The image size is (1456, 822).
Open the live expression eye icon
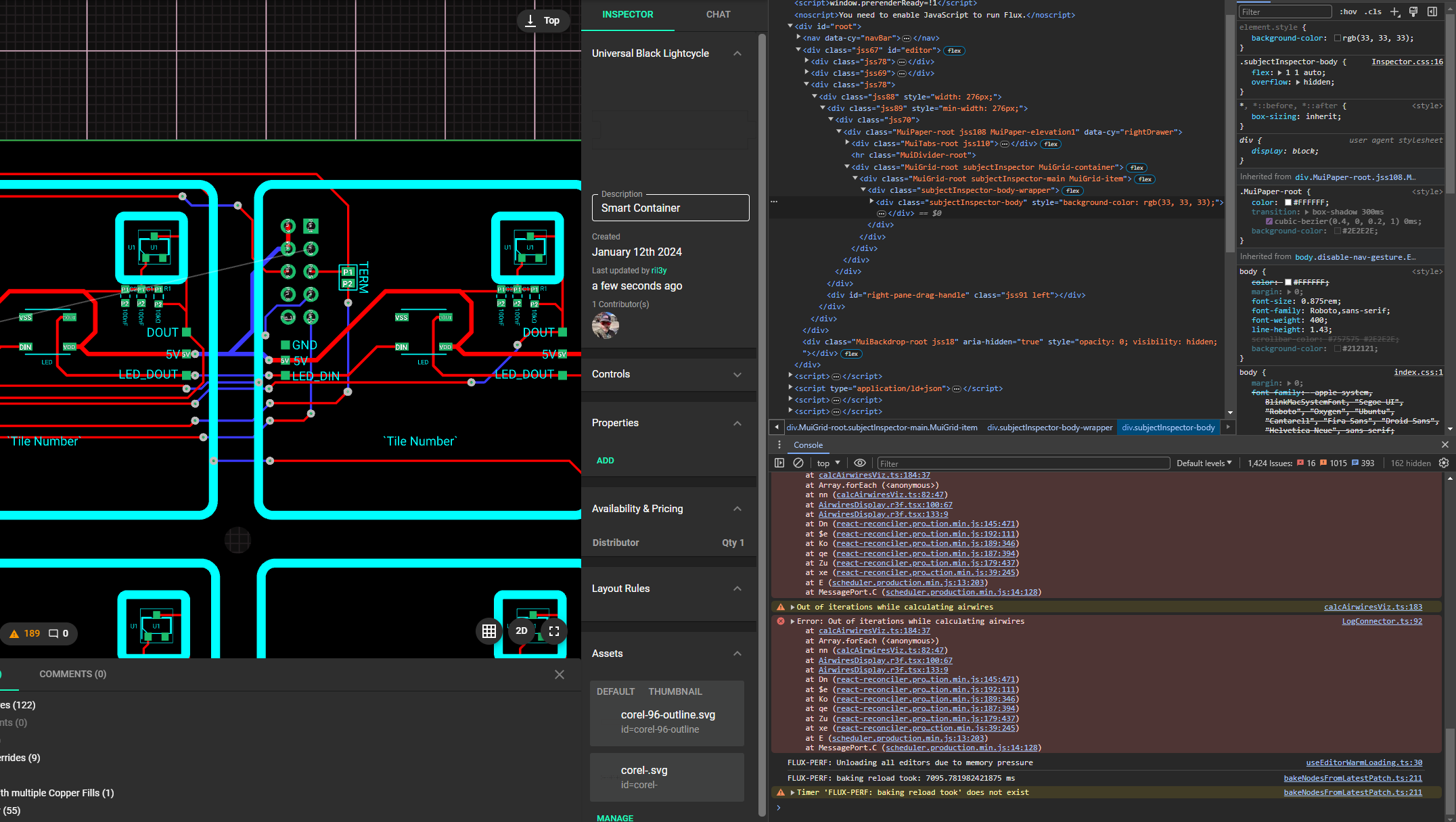tap(859, 463)
